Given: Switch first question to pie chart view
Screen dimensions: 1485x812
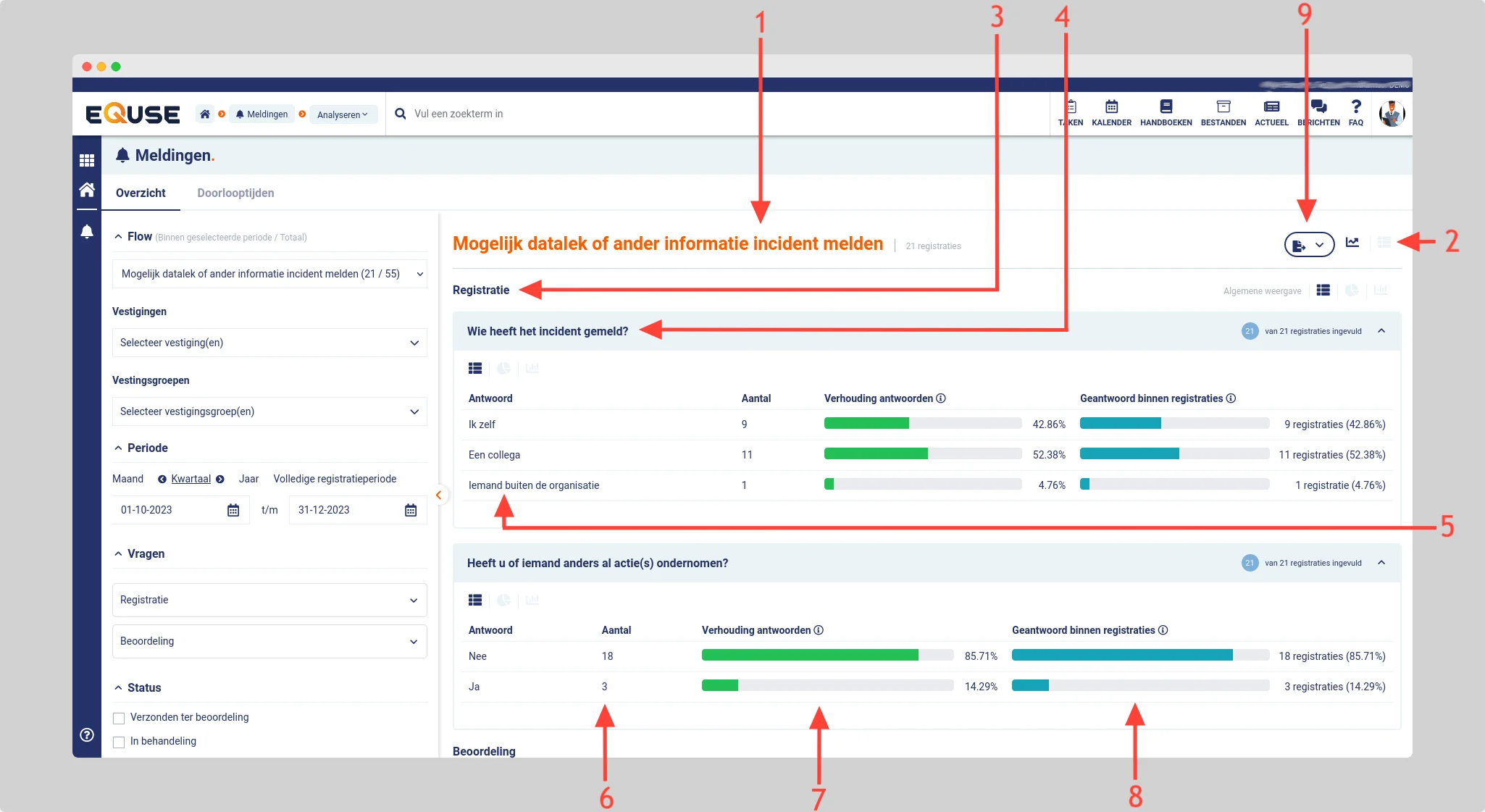Looking at the screenshot, I should pos(503,369).
